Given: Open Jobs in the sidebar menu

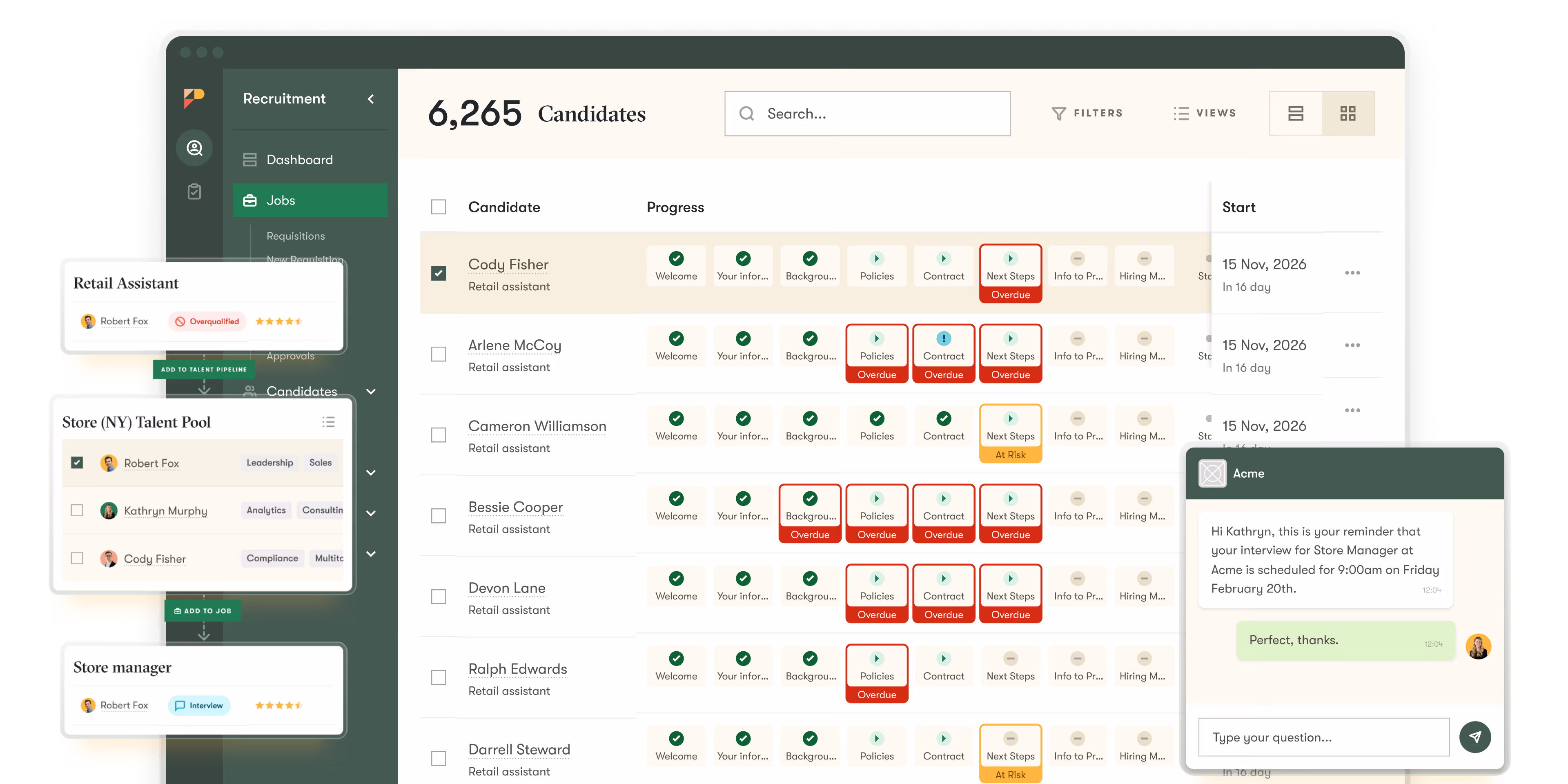Looking at the screenshot, I should coord(310,200).
